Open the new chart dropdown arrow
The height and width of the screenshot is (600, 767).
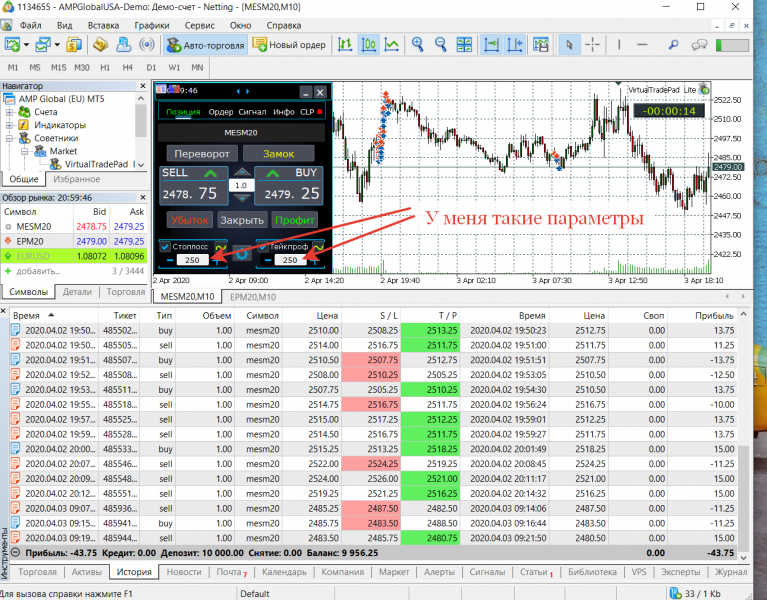coord(26,45)
